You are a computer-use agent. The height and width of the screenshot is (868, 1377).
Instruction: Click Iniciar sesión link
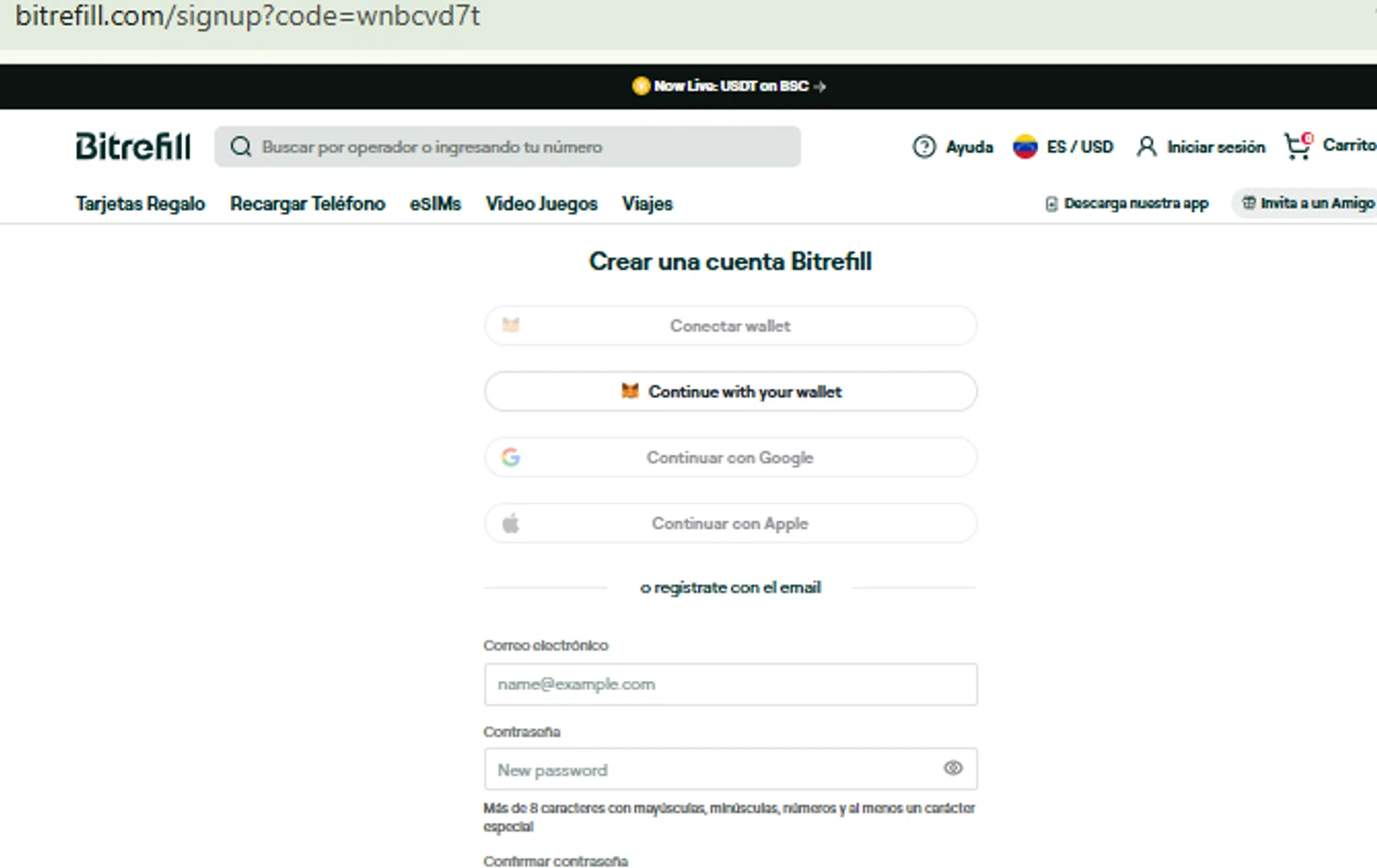point(1215,147)
